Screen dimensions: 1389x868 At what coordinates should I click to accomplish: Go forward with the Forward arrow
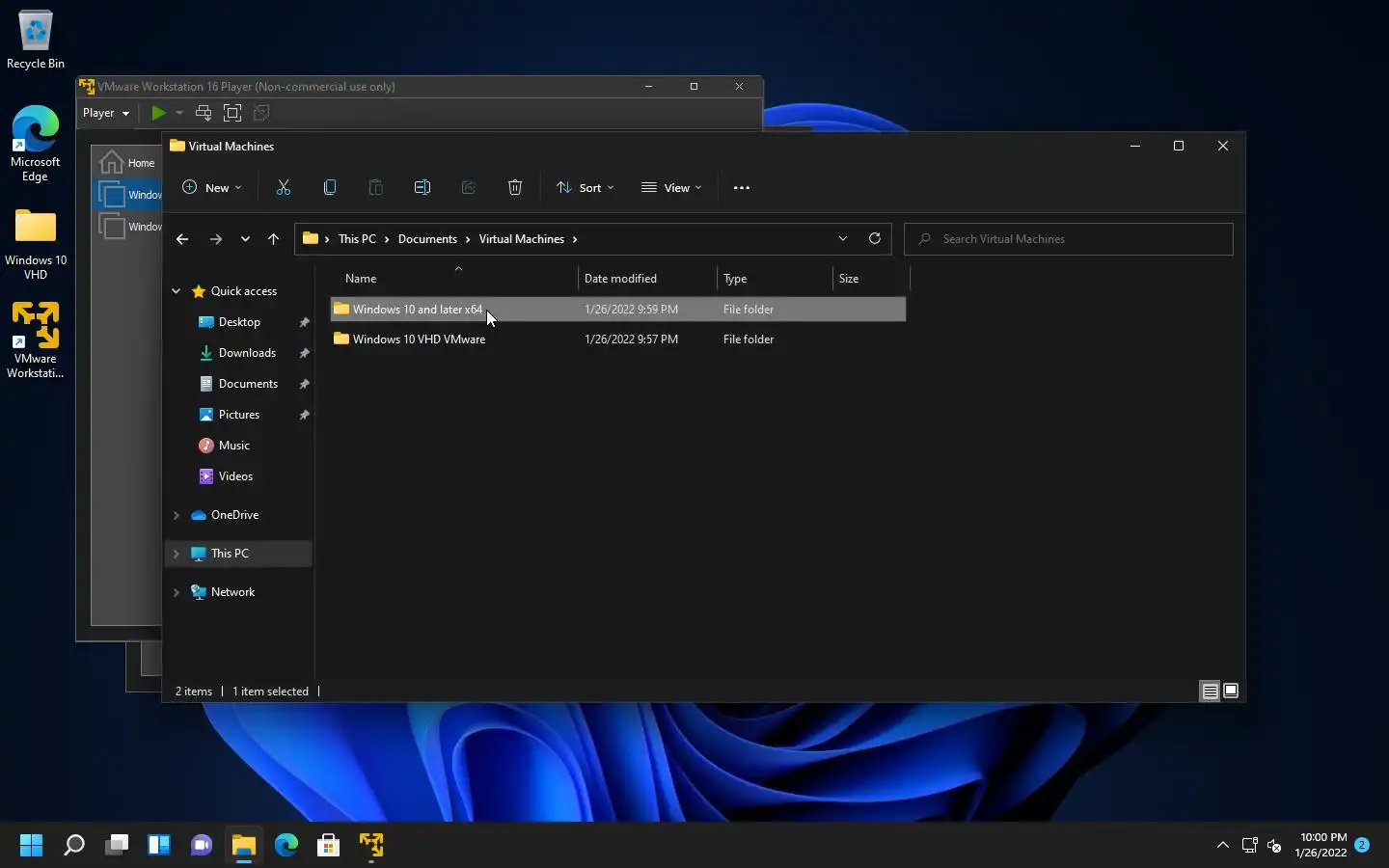click(x=216, y=239)
